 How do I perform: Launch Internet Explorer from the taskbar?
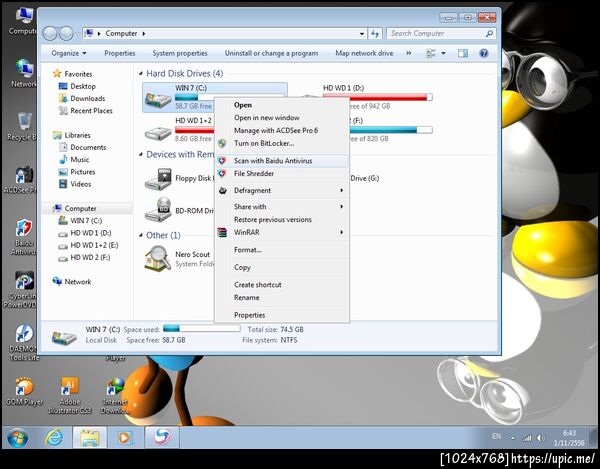point(54,437)
